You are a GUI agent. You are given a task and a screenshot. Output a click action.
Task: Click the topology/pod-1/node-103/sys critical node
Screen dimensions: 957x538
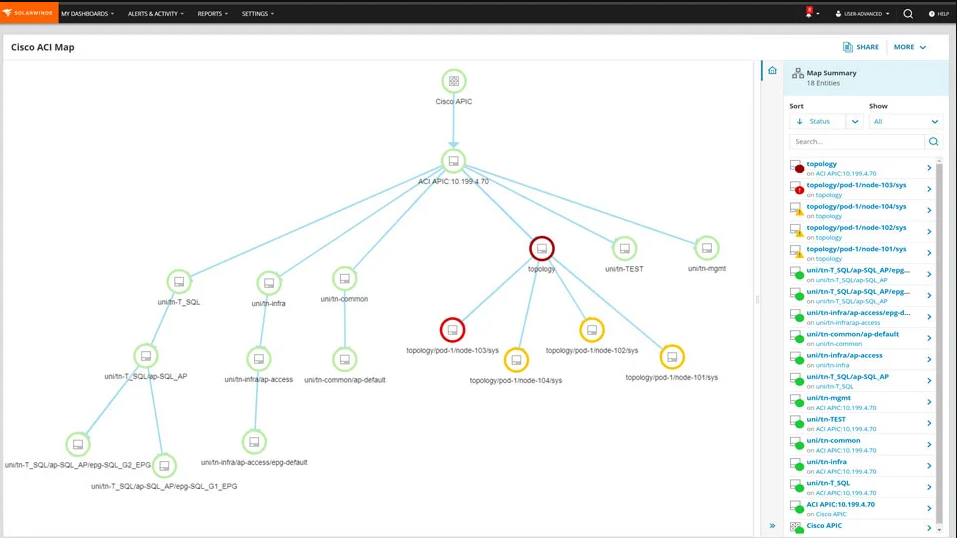[452, 330]
